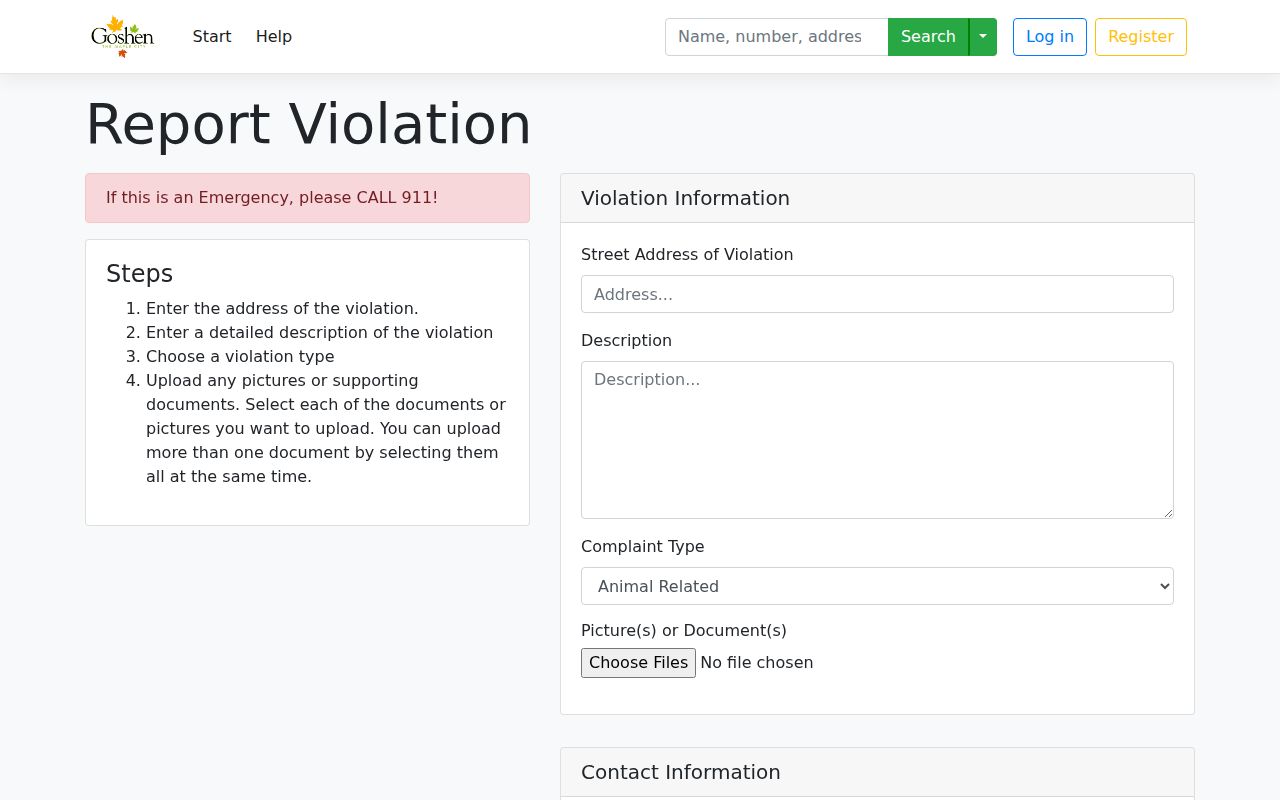Click the Violation Information panel header
This screenshot has height=800, width=1280.
point(877,198)
